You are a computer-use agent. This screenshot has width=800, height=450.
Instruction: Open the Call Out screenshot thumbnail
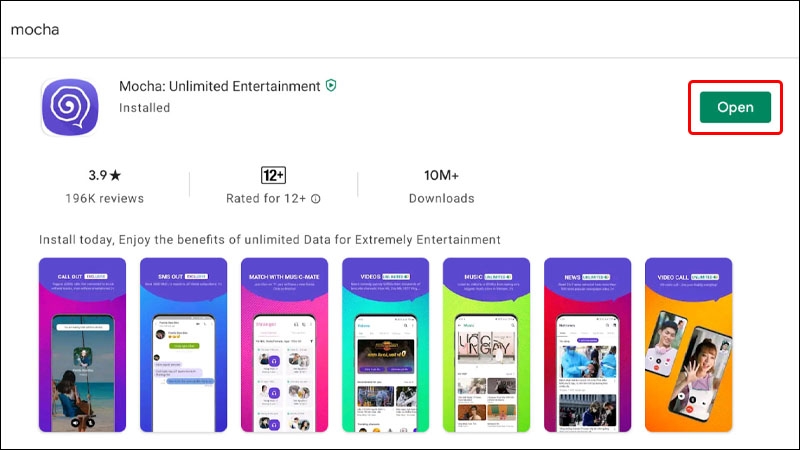tap(82, 345)
